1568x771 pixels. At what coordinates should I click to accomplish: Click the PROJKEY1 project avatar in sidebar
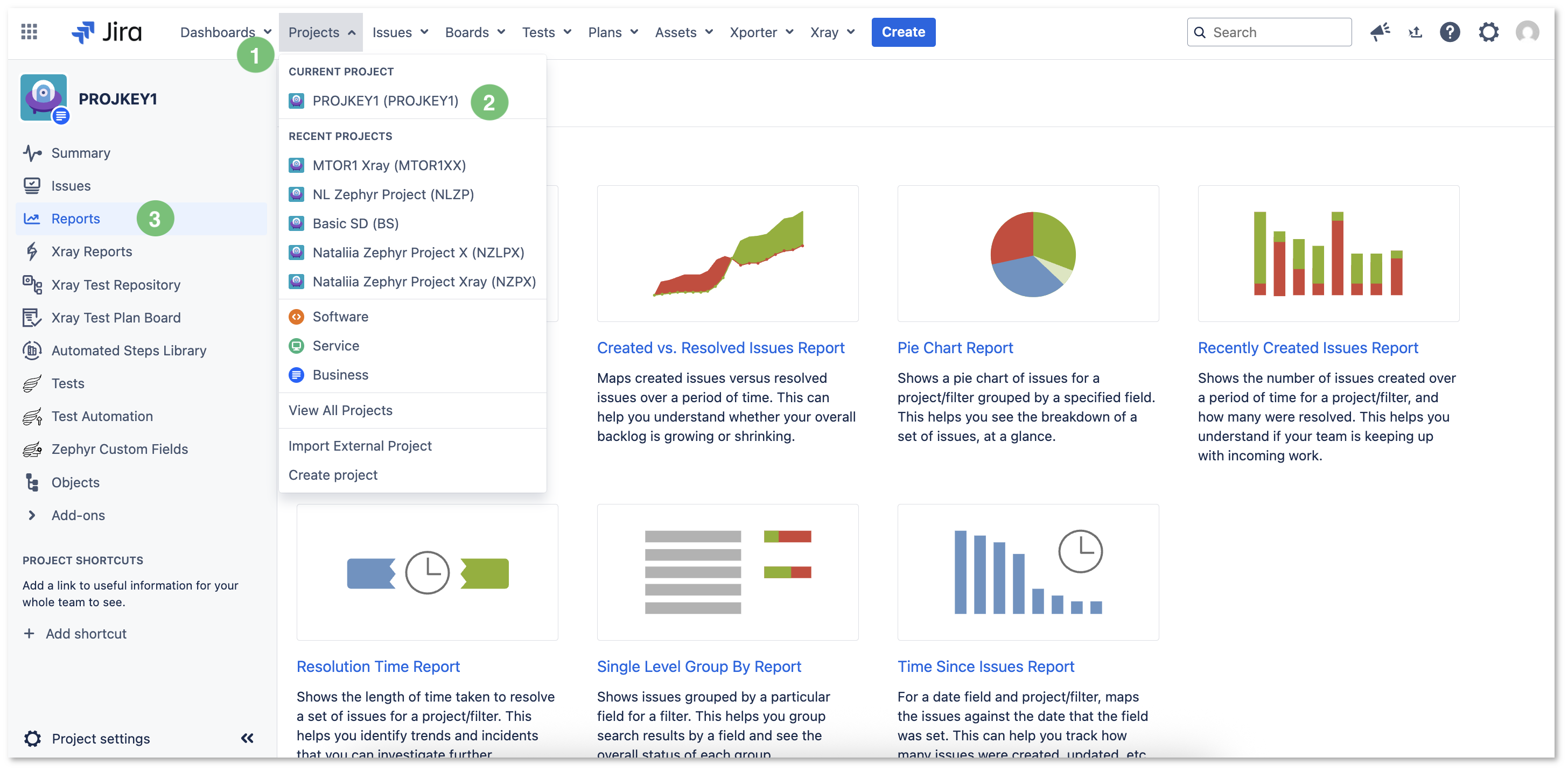pyautogui.click(x=44, y=97)
